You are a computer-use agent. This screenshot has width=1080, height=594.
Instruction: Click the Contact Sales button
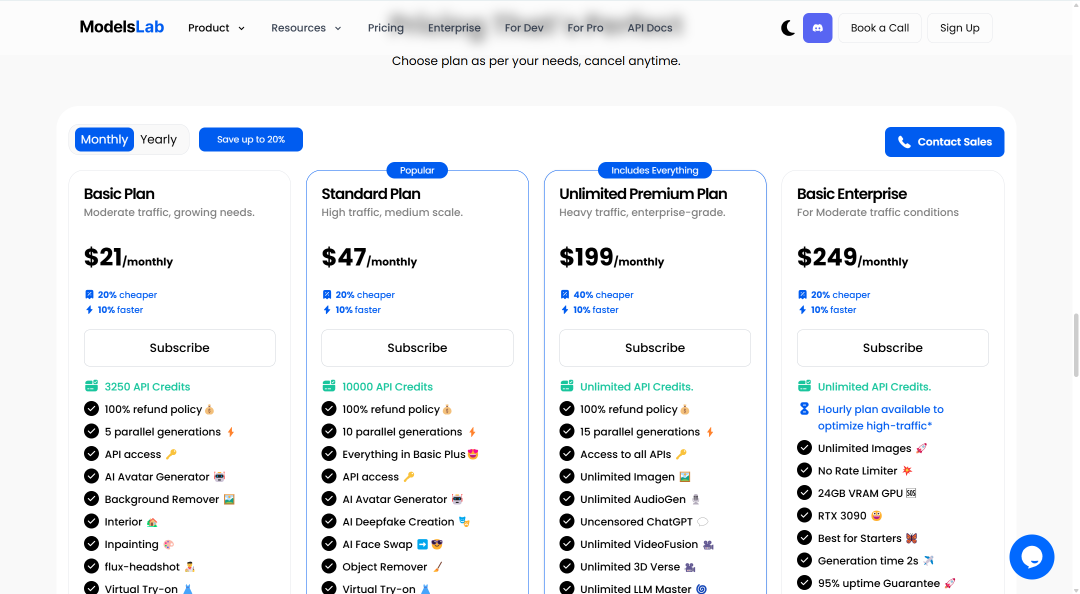coord(944,142)
